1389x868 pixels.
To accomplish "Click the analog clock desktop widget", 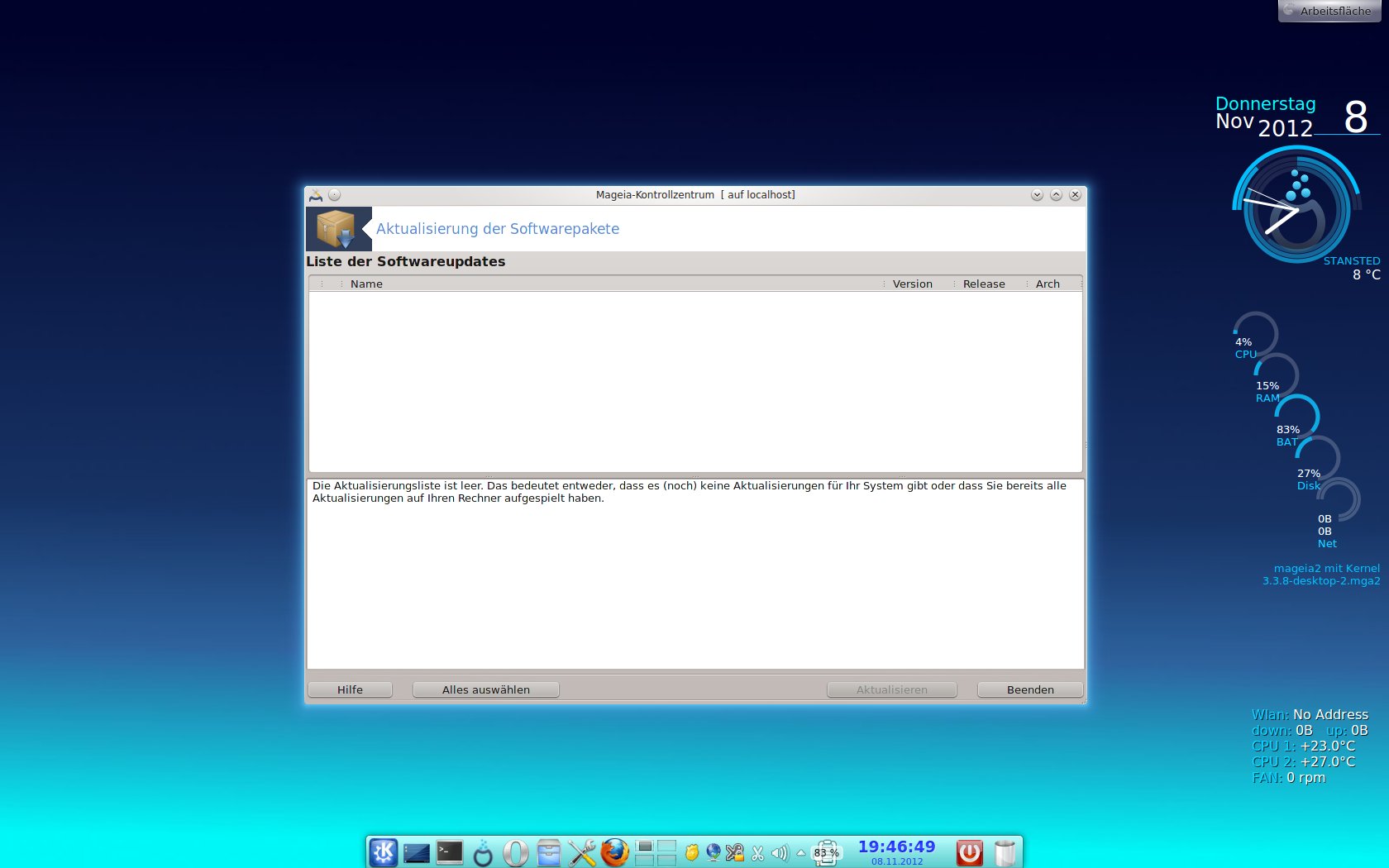I will point(1296,205).
